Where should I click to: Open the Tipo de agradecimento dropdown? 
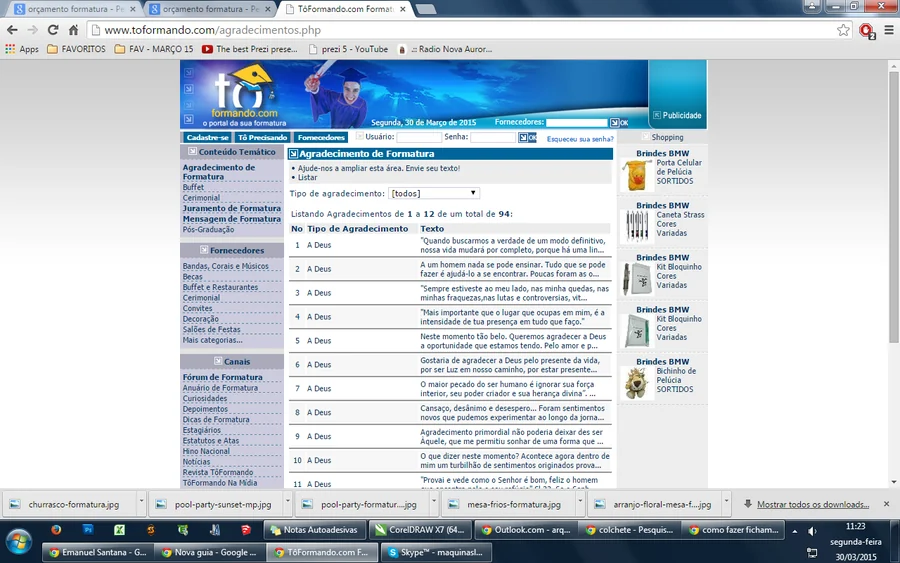click(434, 193)
